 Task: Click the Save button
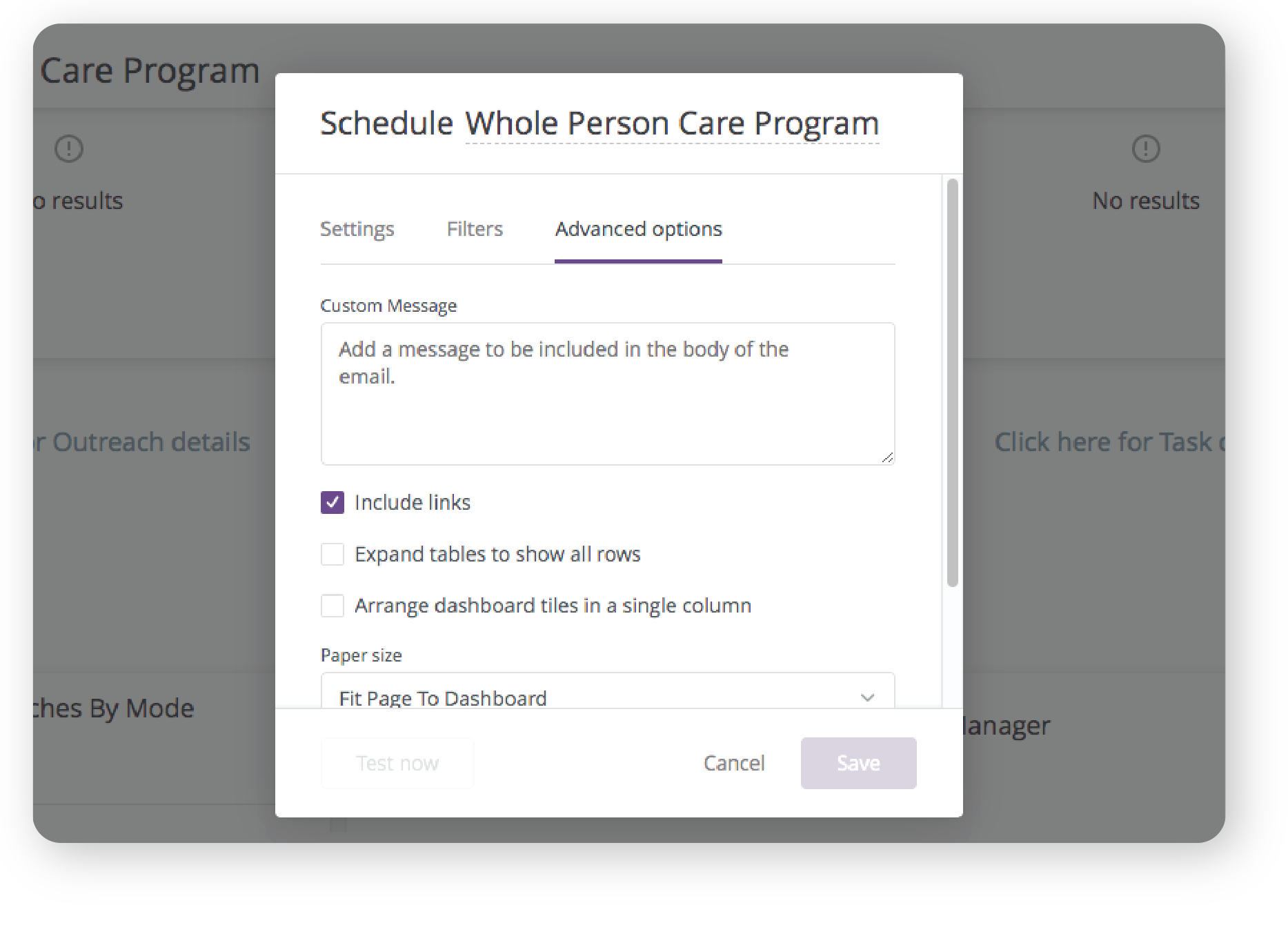pos(858,763)
